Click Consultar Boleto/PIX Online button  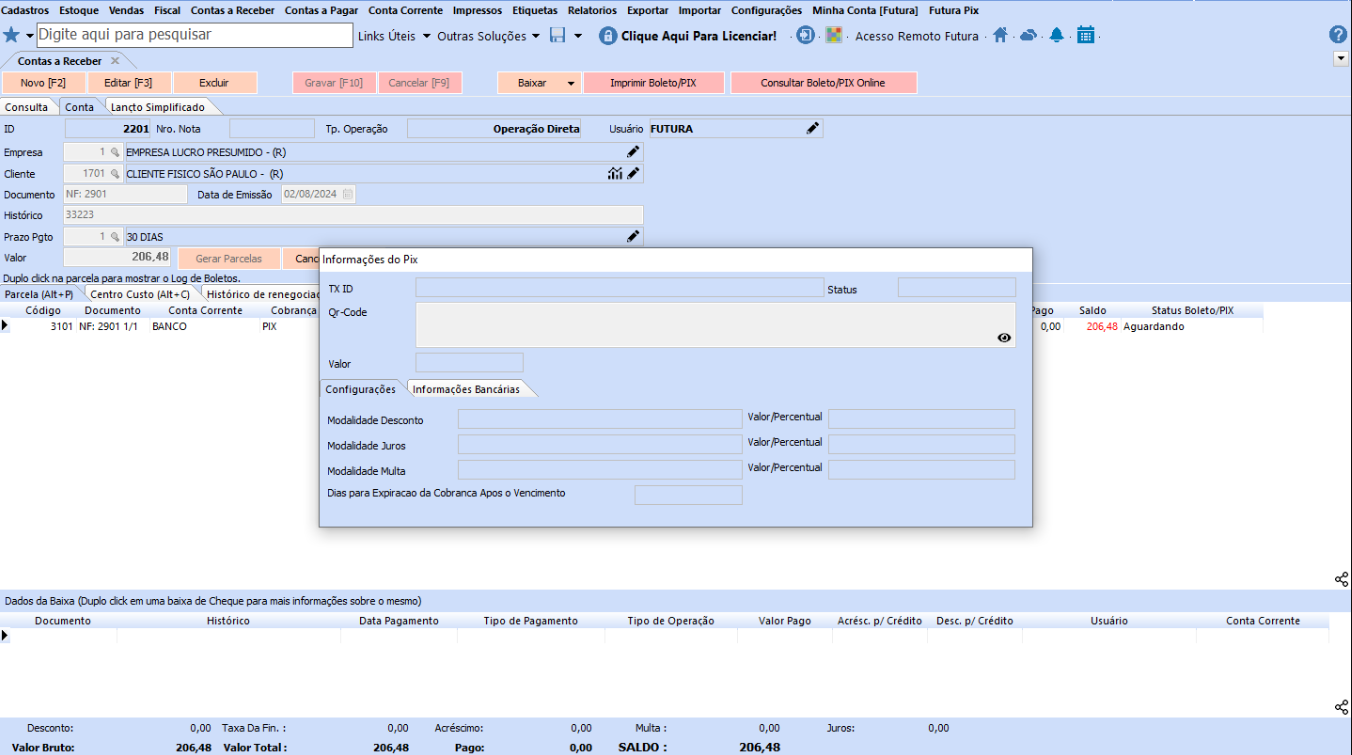tap(823, 83)
